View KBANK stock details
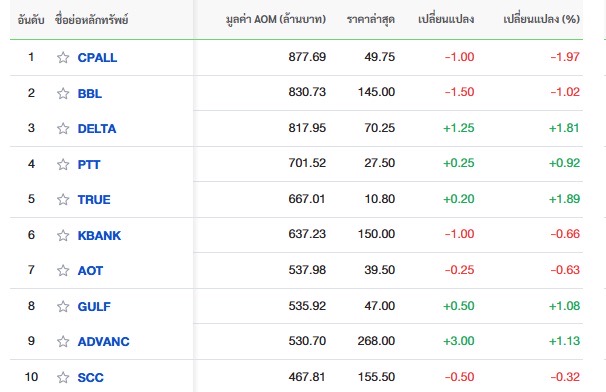606x392 pixels. tap(99, 235)
